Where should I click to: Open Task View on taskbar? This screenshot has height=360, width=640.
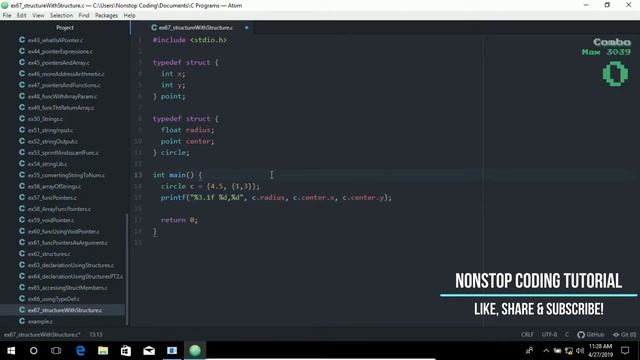click(x=56, y=351)
